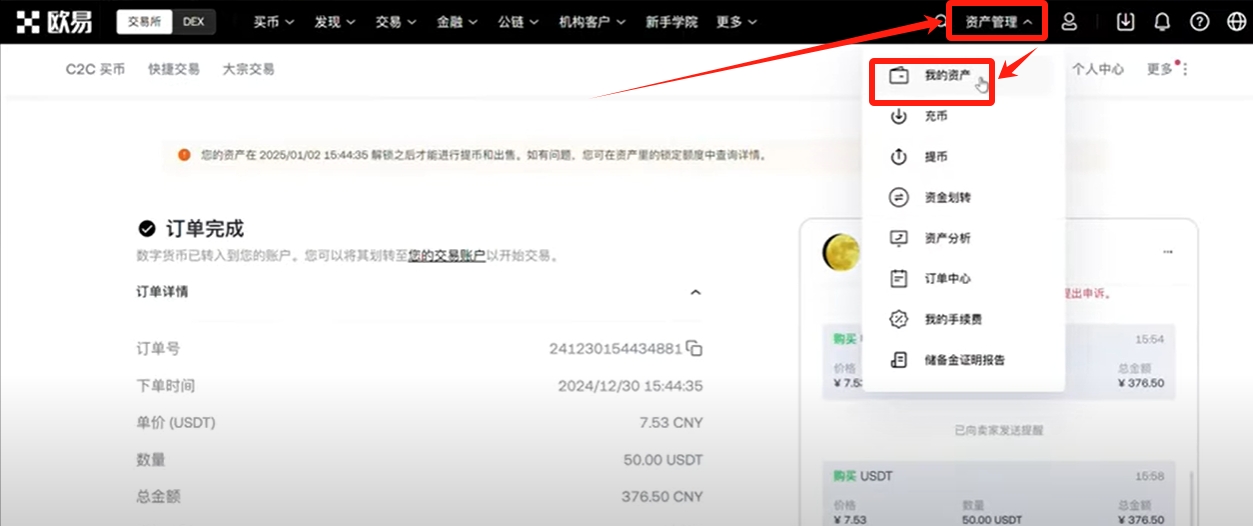Go to 个人中心
1253x526 pixels.
coord(1098,70)
